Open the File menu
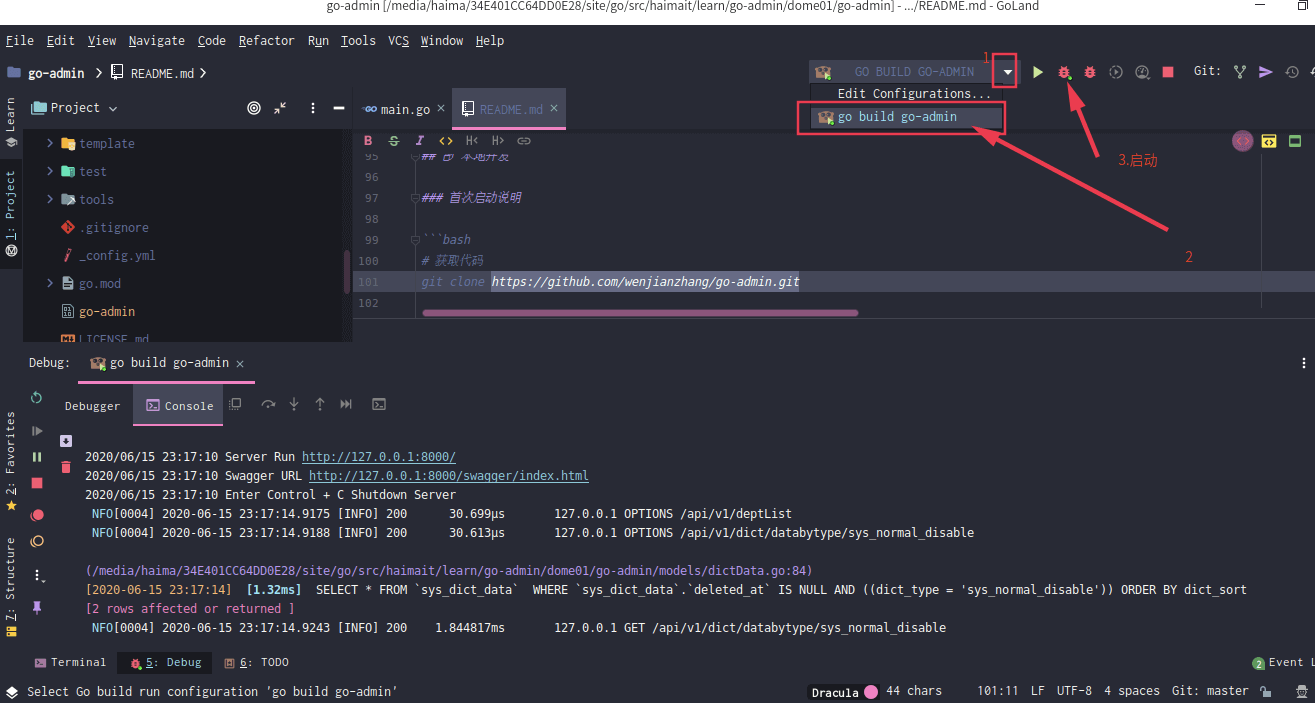 pyautogui.click(x=20, y=41)
